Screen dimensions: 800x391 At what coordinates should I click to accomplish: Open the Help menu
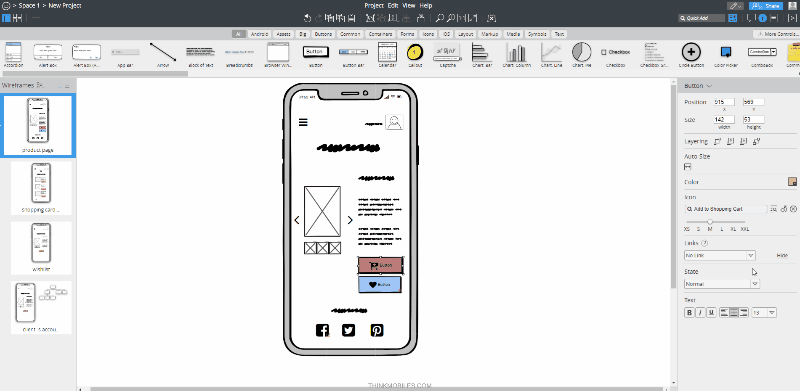pyautogui.click(x=426, y=6)
